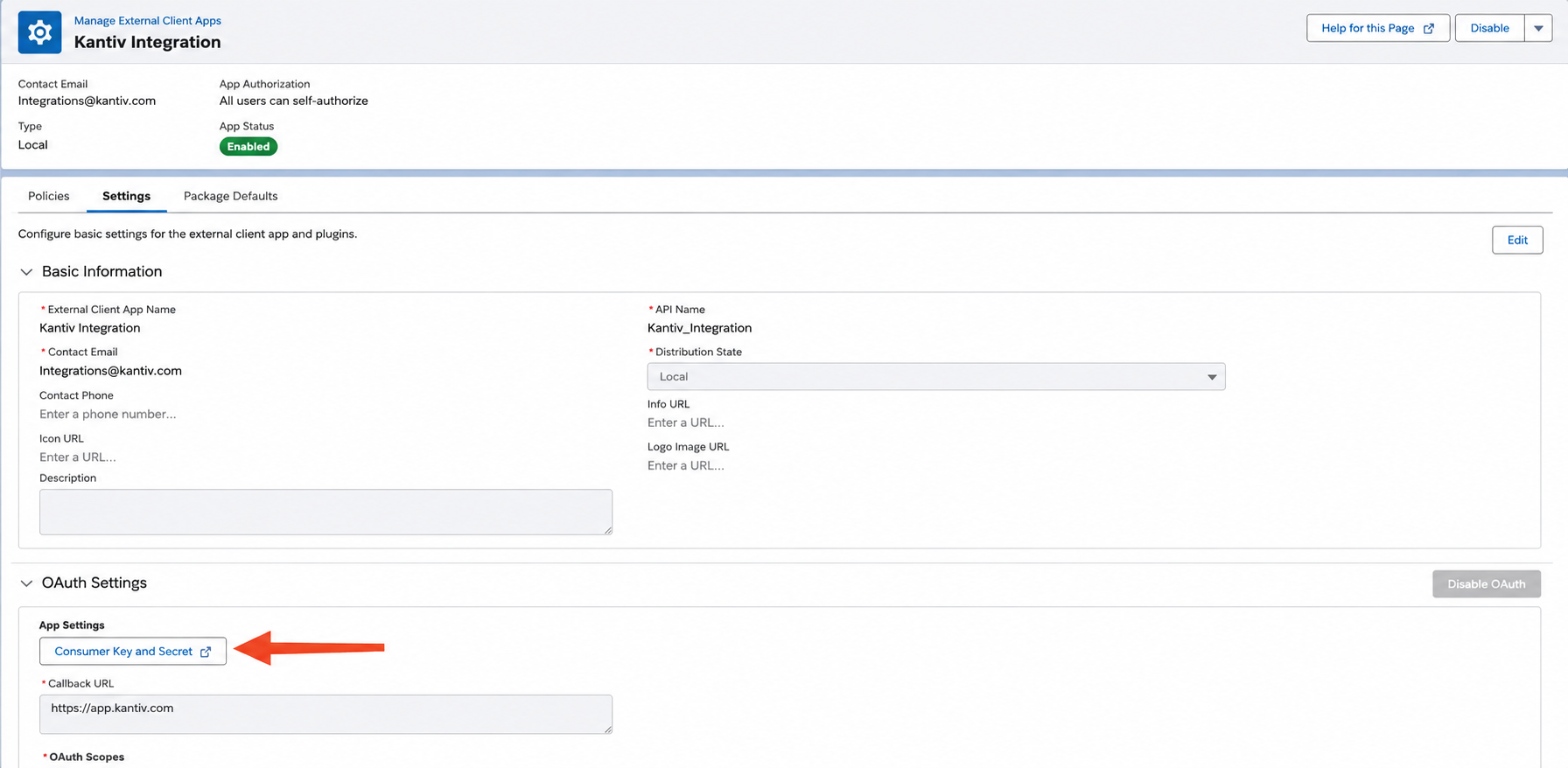The image size is (1568, 768).
Task: Click the Kantiv Integration page title
Action: point(148,42)
